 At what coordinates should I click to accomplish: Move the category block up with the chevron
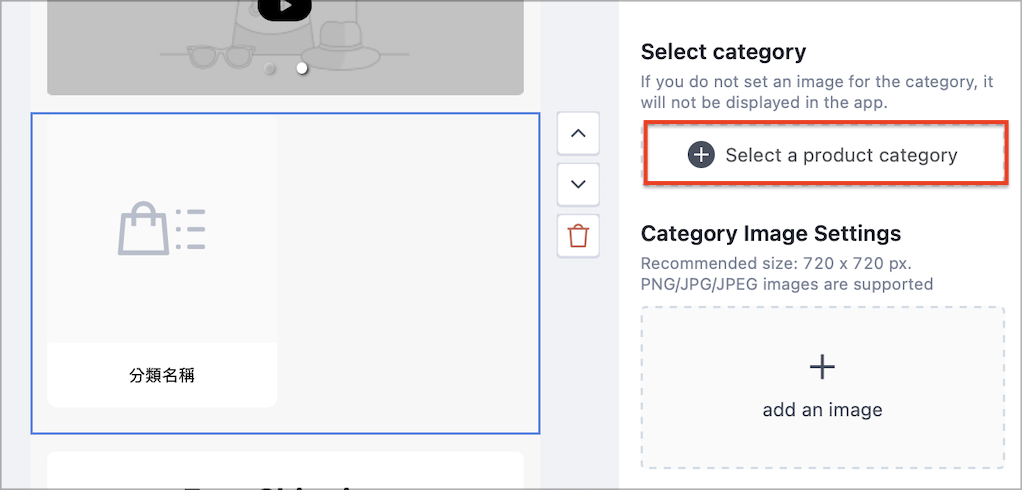coord(578,133)
